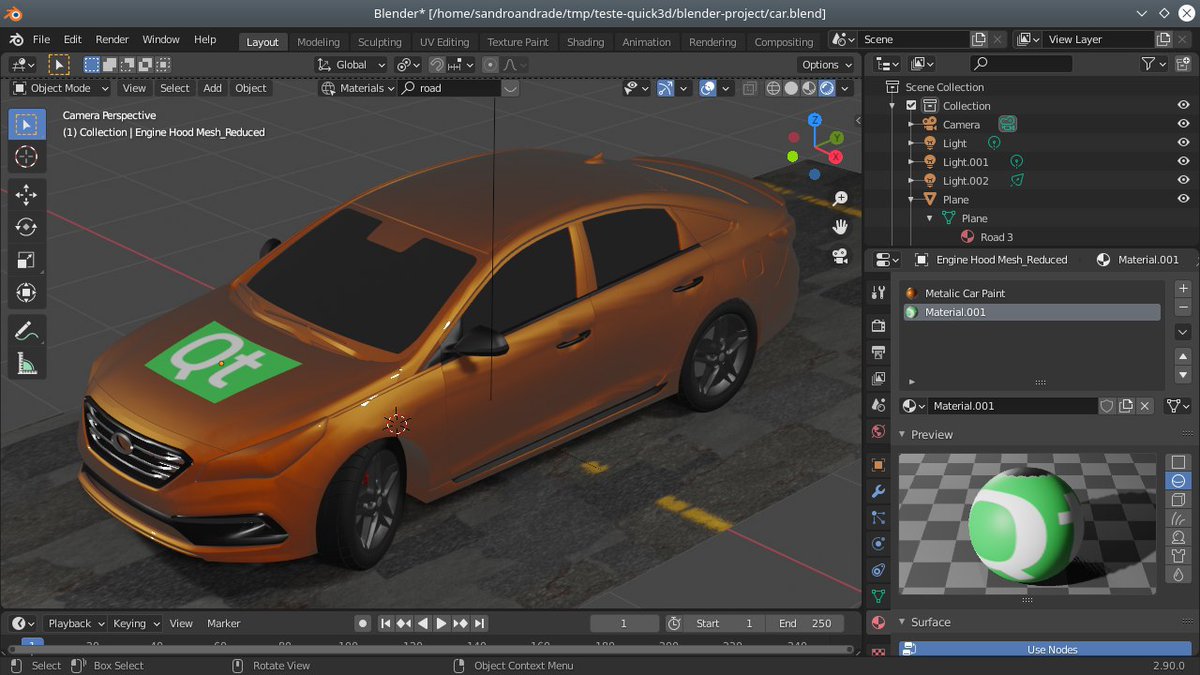
Task: Open the Output properties tab
Action: tap(878, 352)
